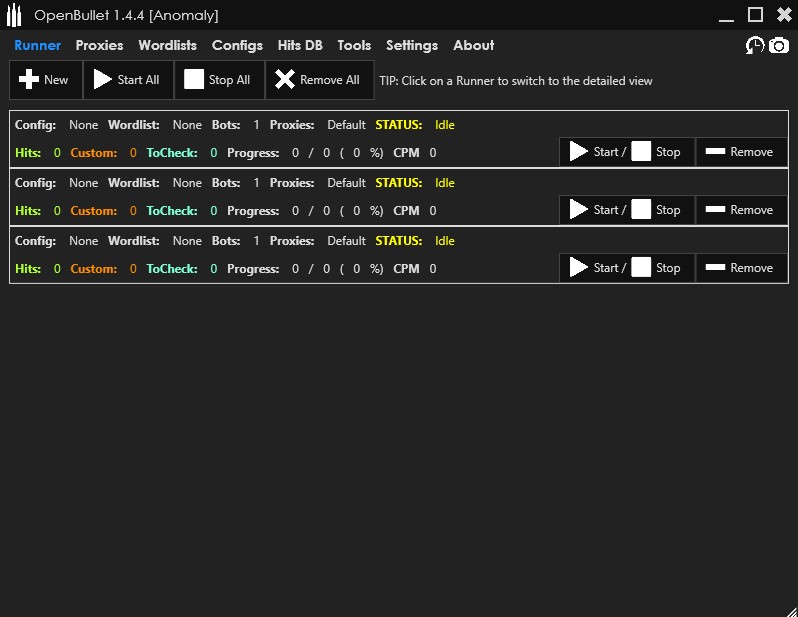Stop all runners
This screenshot has width=798, height=617.
219,79
